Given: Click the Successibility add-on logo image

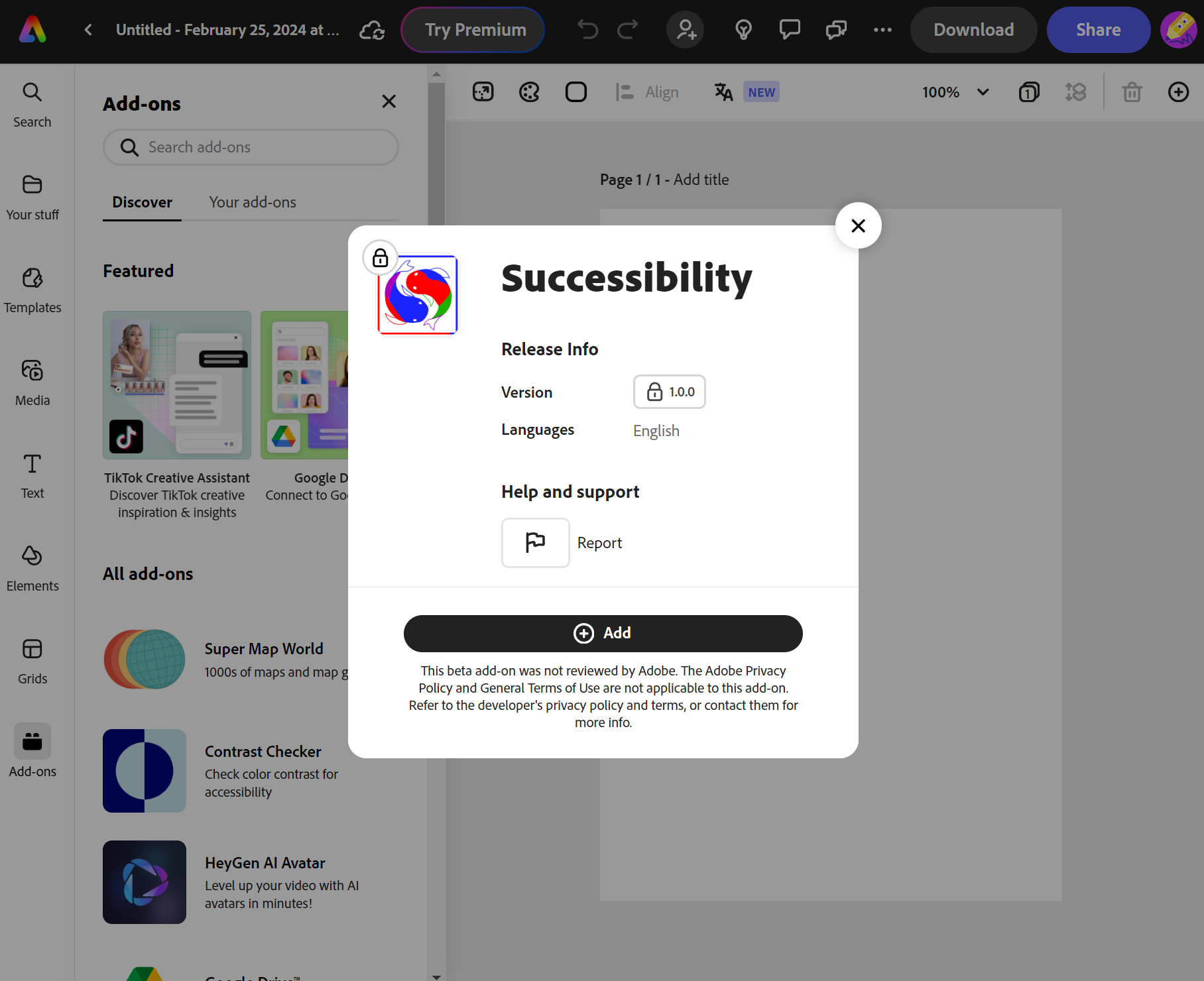Looking at the screenshot, I should 418,295.
